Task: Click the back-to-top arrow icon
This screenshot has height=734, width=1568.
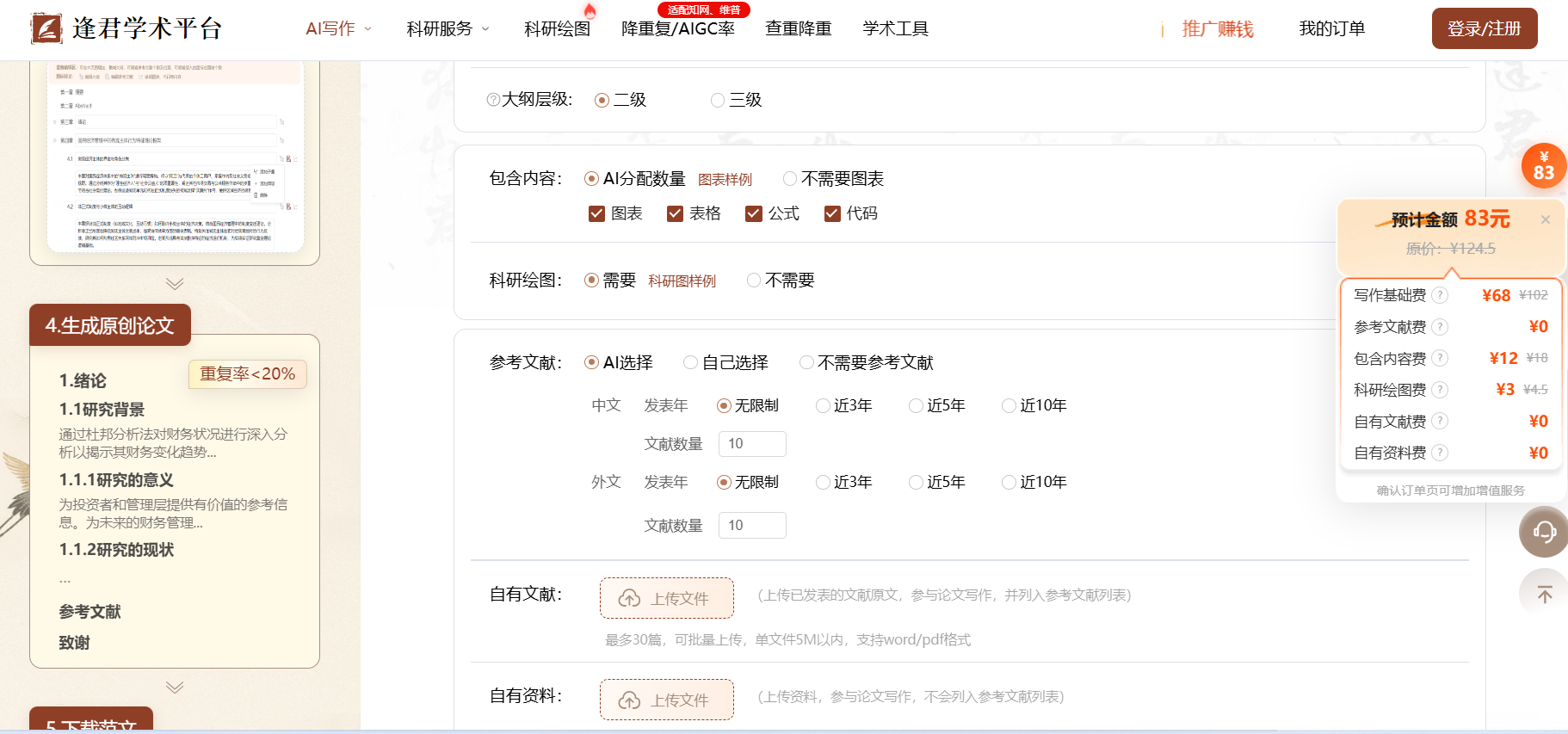Action: [1544, 593]
